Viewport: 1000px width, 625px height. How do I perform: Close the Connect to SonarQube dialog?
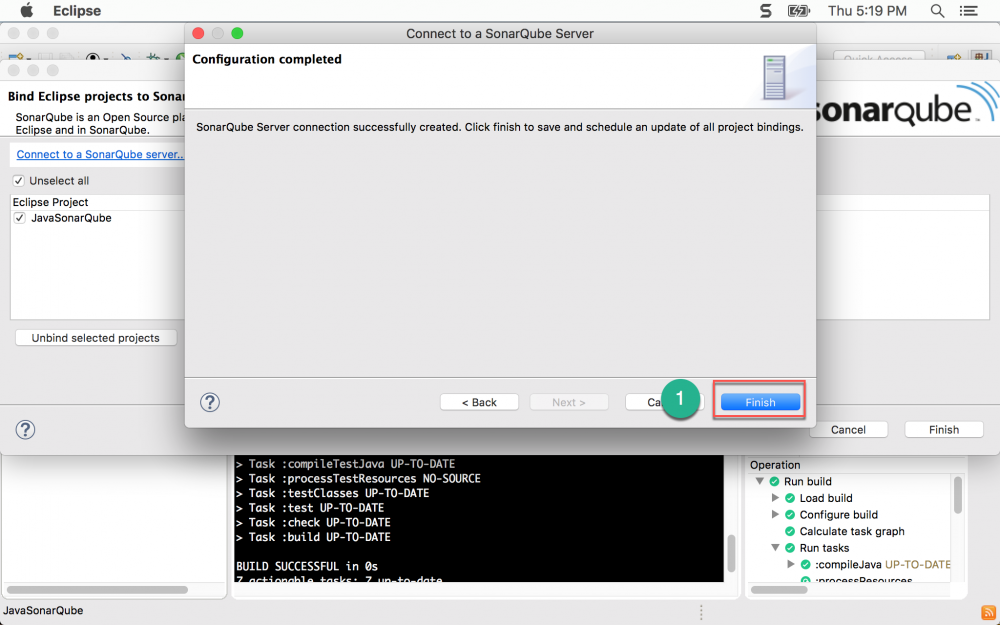click(198, 33)
